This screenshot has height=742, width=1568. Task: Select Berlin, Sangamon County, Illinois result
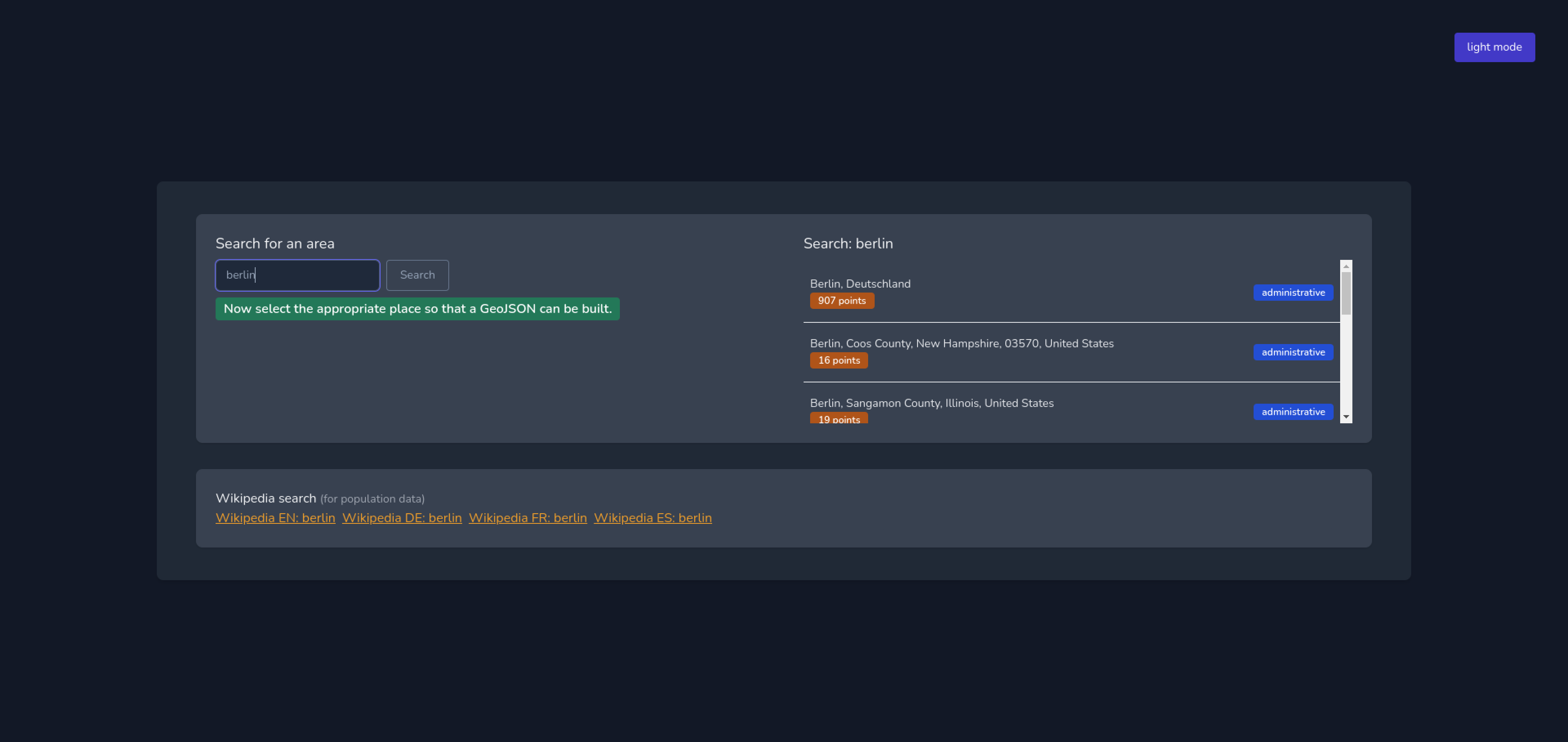pyautogui.click(x=931, y=403)
